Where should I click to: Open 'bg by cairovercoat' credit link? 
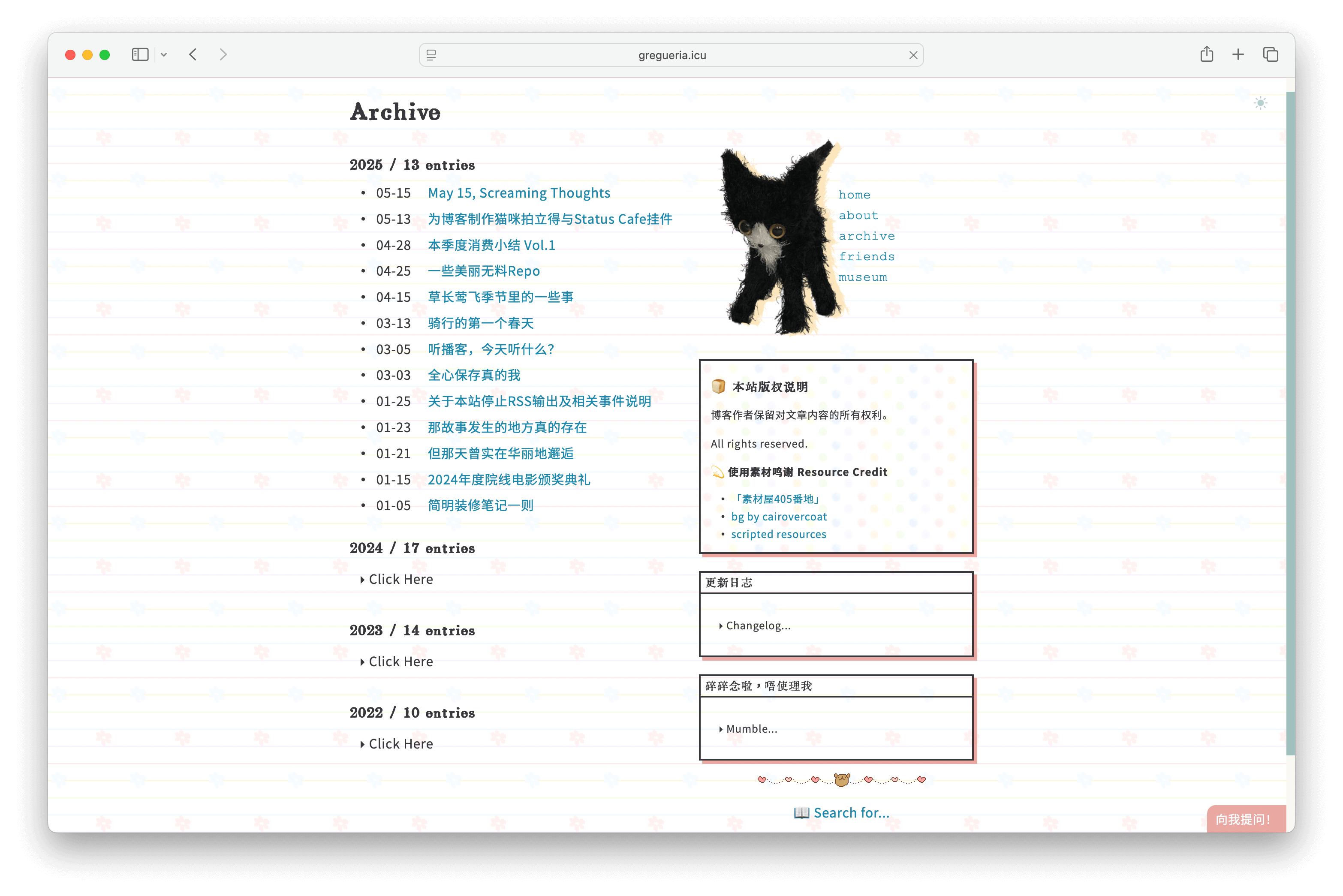[x=778, y=517]
